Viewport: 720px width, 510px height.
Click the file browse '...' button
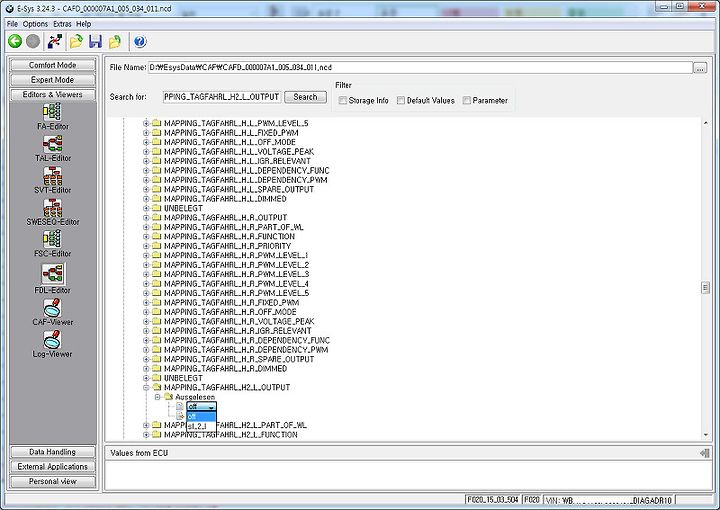pos(700,68)
